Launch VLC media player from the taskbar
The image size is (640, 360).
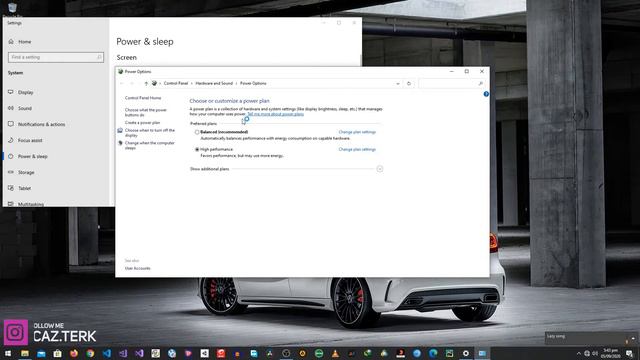click(x=335, y=353)
